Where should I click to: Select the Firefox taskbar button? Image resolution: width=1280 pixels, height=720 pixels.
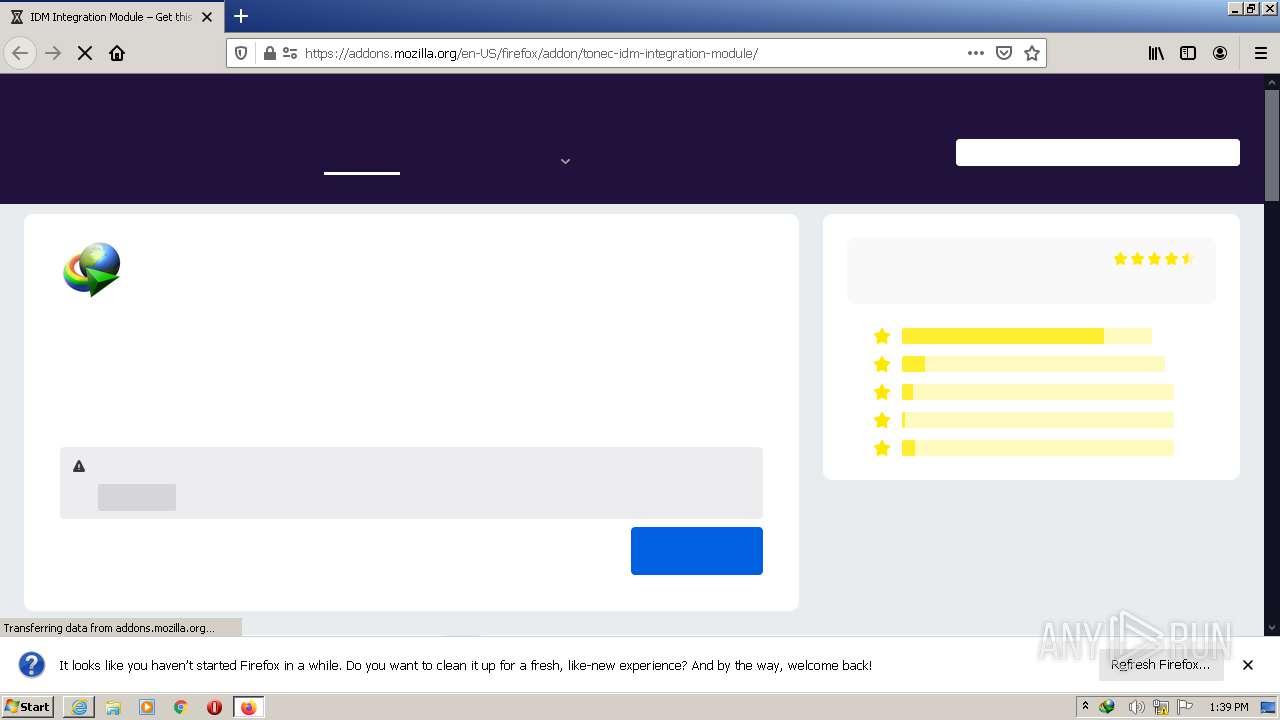click(248, 707)
